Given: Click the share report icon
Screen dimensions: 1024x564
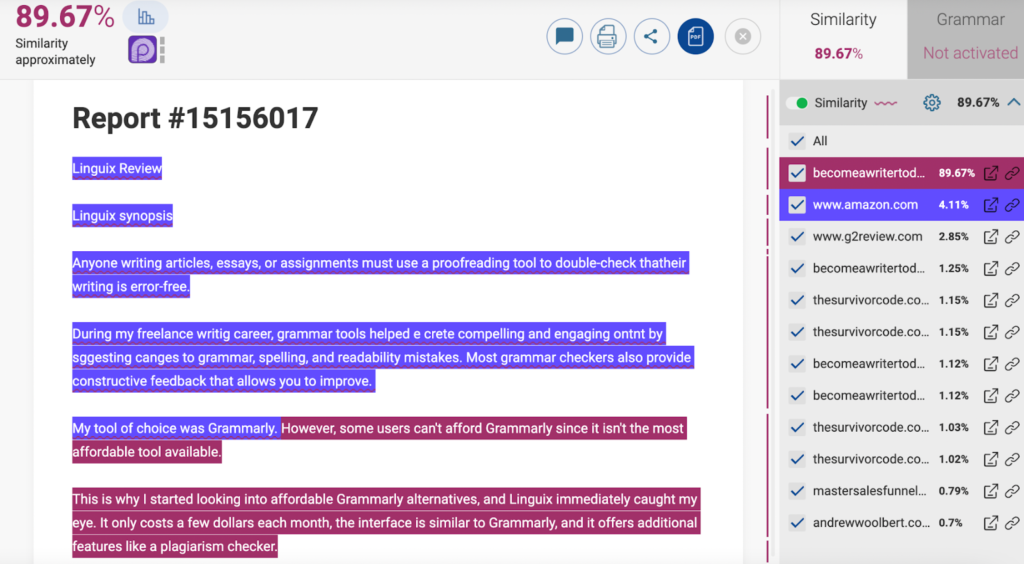Looking at the screenshot, I should coord(651,37).
